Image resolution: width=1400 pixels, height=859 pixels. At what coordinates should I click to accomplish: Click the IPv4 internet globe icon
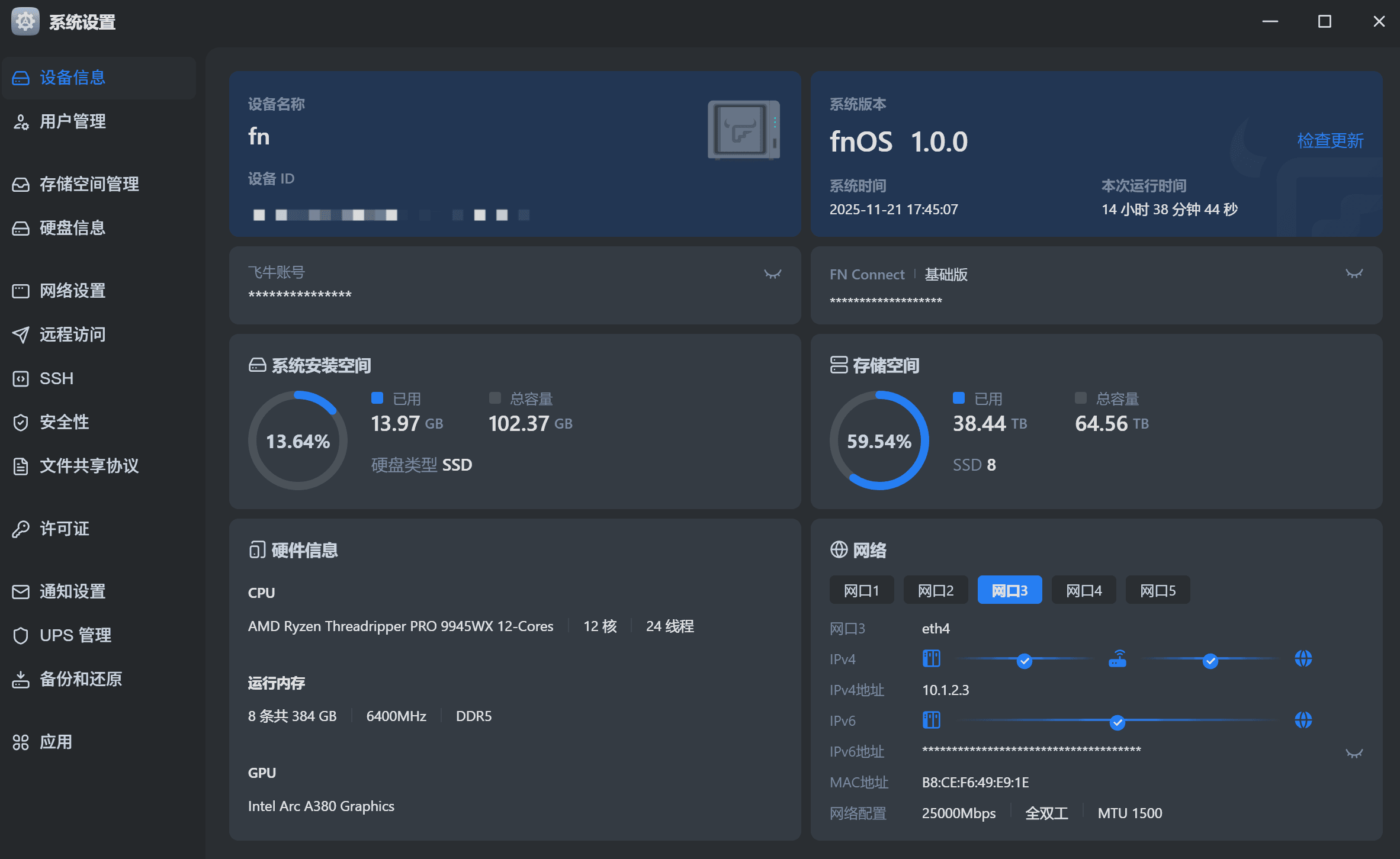coord(1303,659)
